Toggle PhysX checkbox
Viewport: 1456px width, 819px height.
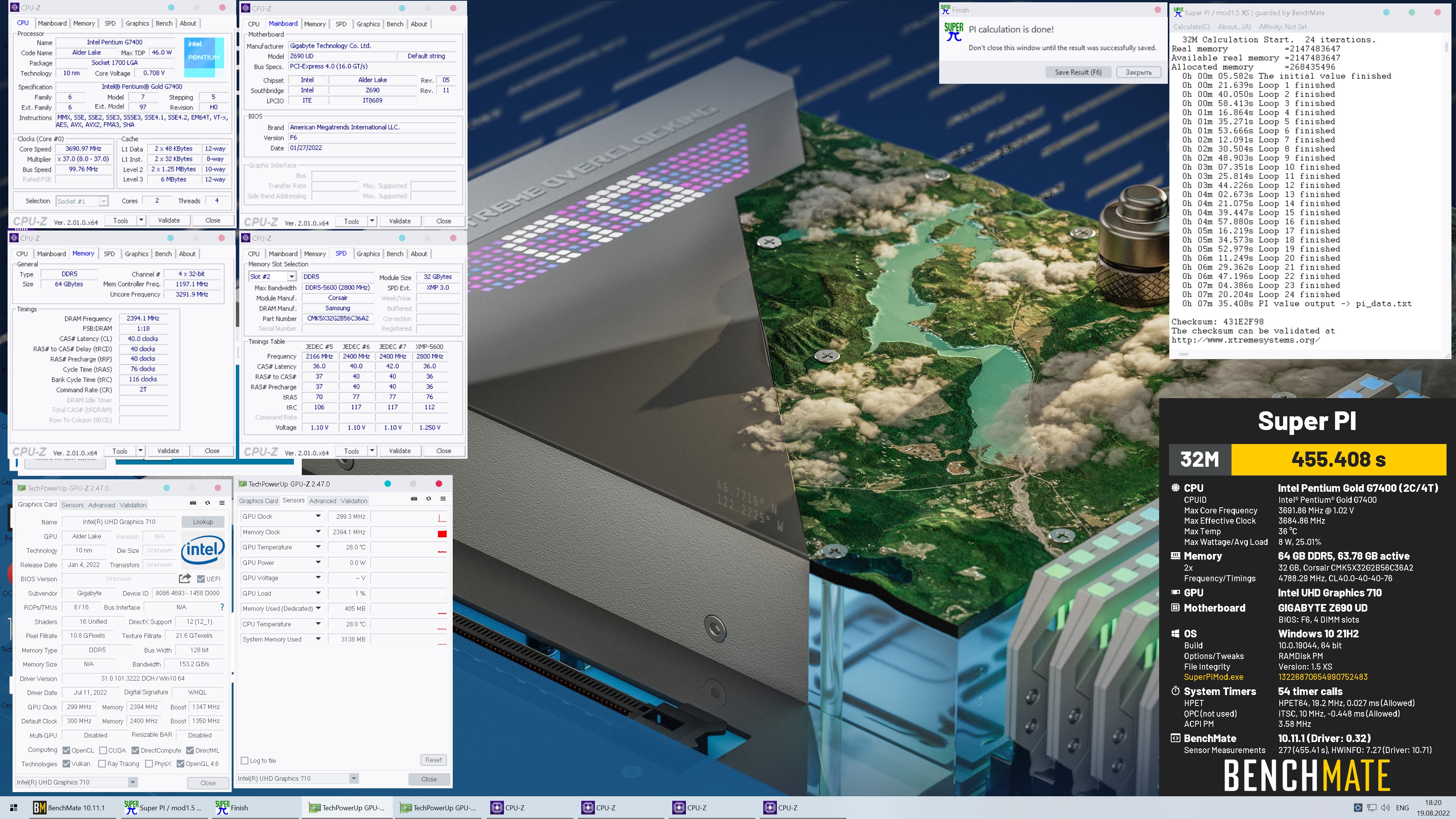tap(149, 764)
